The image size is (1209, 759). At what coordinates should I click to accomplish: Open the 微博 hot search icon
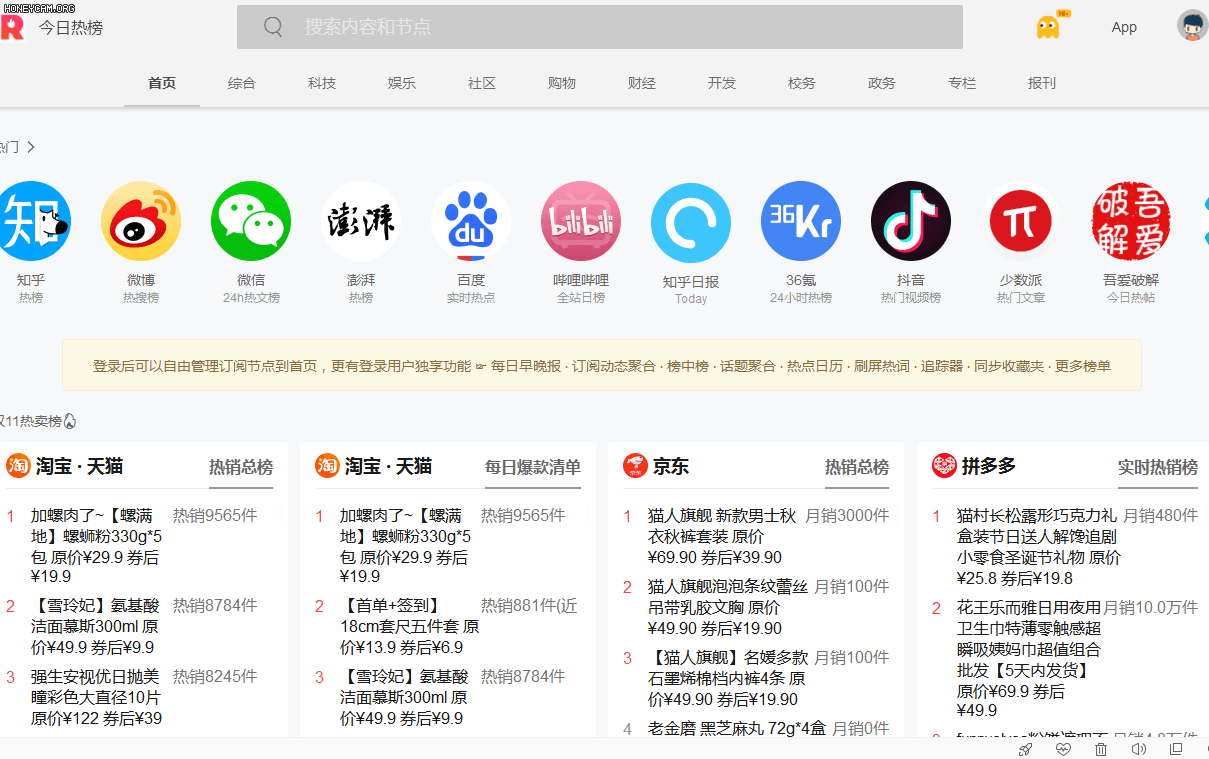tap(141, 221)
